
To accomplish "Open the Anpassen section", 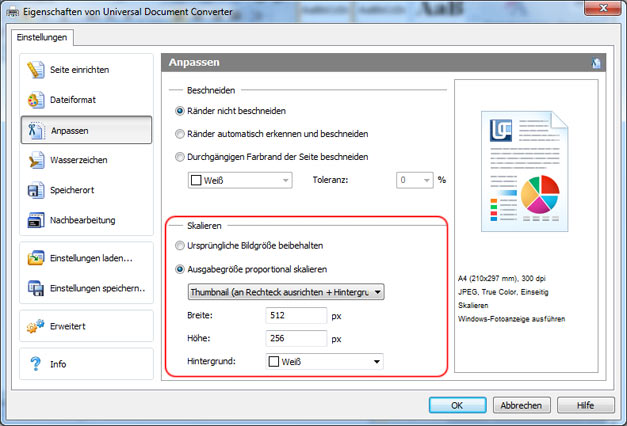I will point(86,130).
